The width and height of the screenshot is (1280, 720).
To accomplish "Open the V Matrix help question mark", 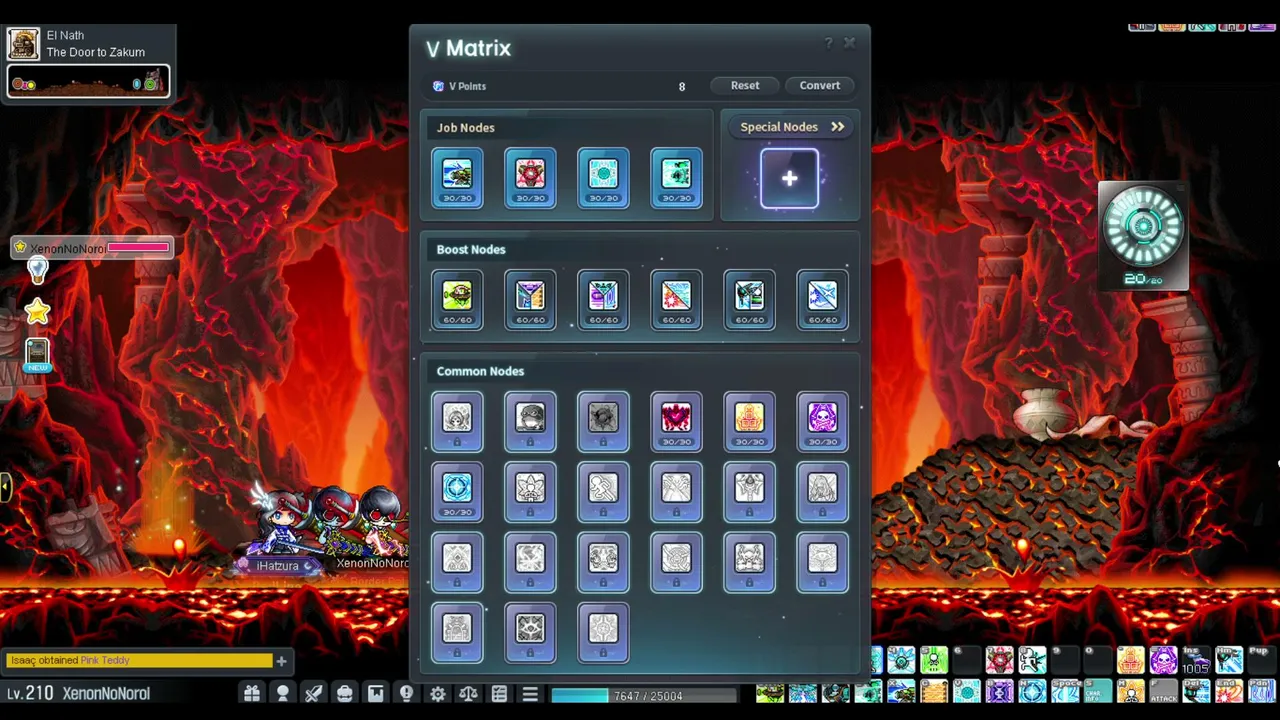I will [828, 43].
